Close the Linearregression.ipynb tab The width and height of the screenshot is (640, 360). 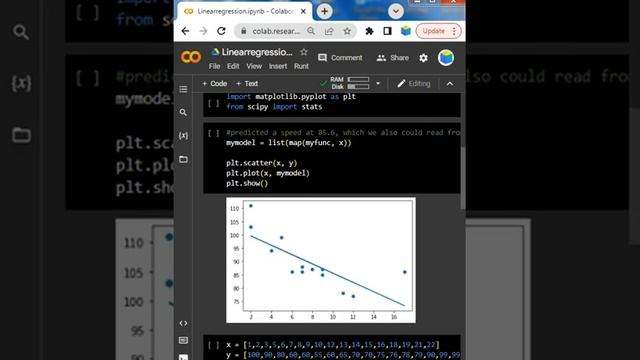(303, 11)
